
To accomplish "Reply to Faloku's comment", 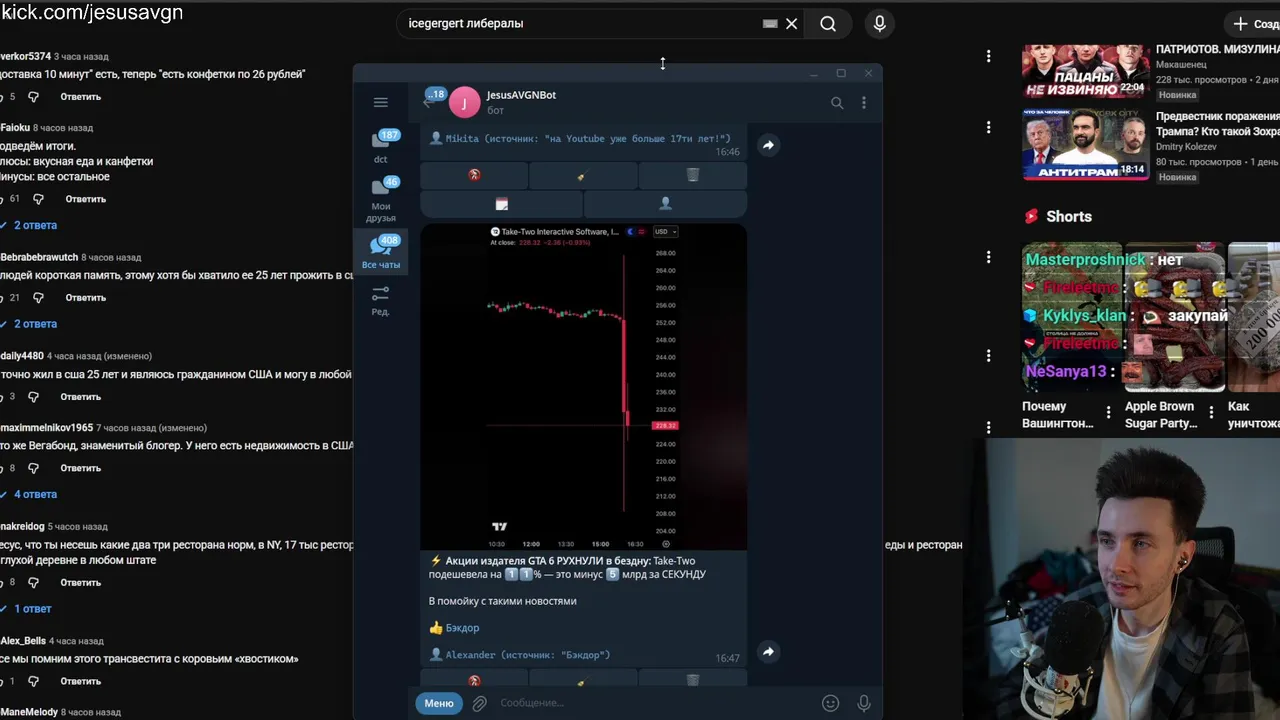I will pos(85,199).
